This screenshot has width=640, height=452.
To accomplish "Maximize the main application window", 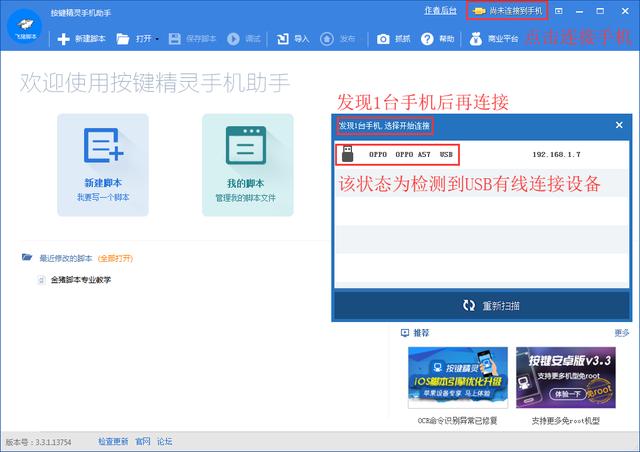I will click(600, 11).
